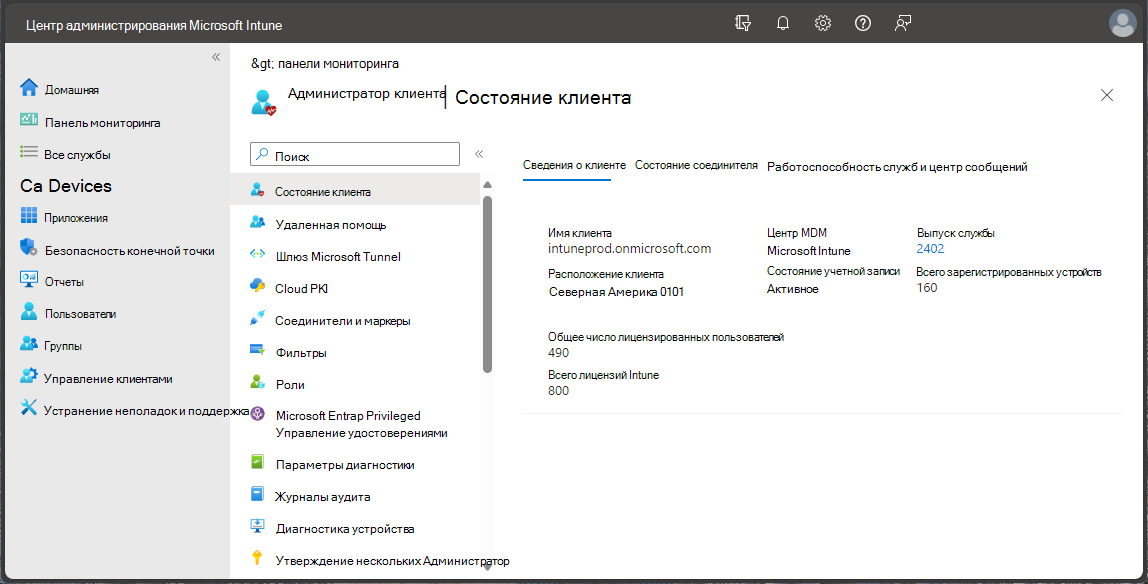Image resolution: width=1148 pixels, height=584 pixels.
Task: Select Состояние клиента in submenu
Action: (355, 192)
